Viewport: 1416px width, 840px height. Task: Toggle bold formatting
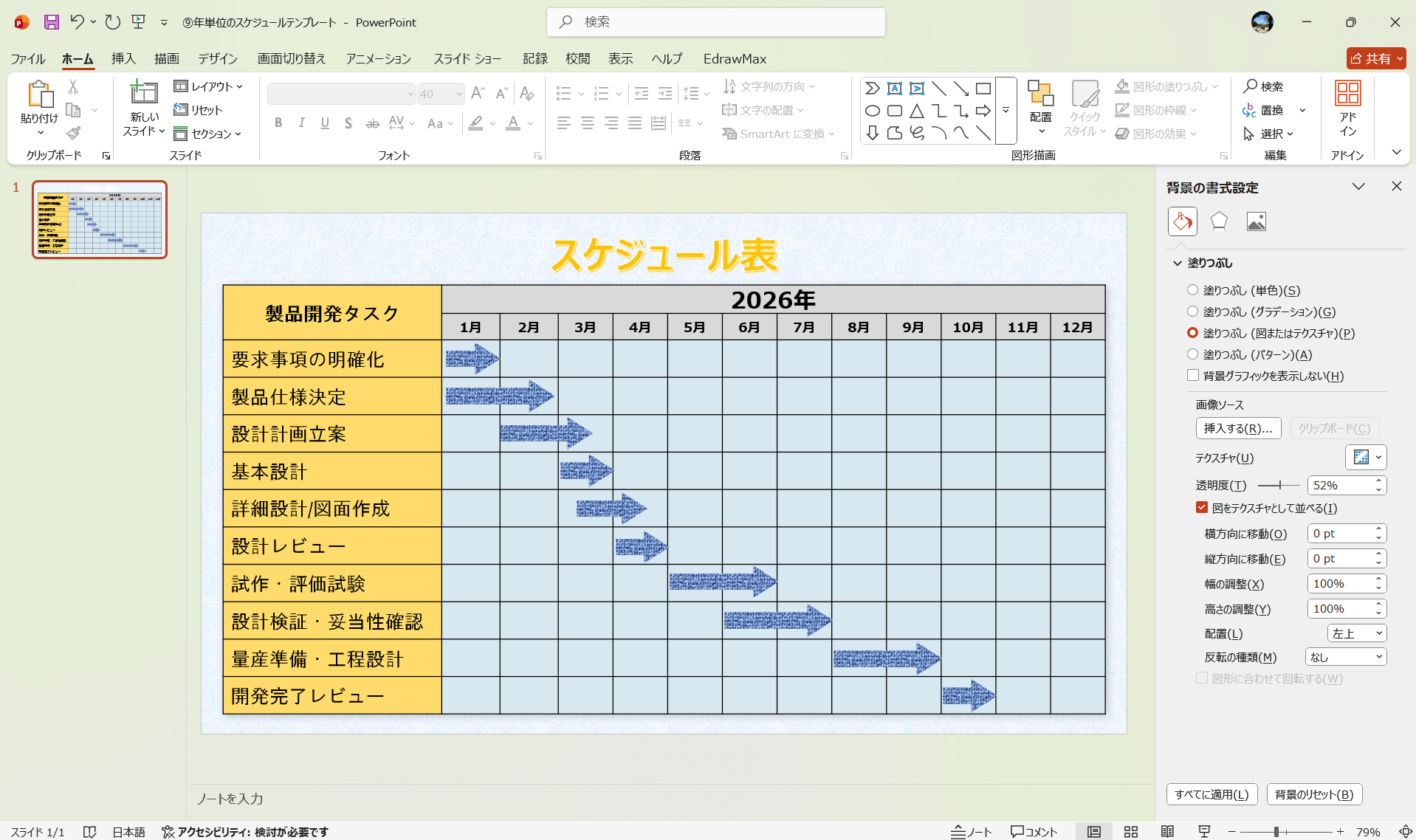(278, 123)
